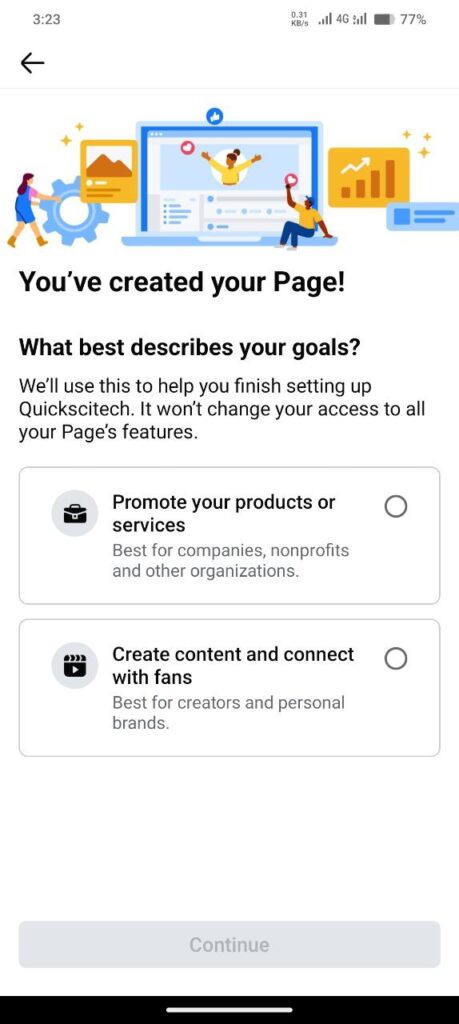Click the orange bar chart graphic
459x1024 pixels.
[x=368, y=177]
